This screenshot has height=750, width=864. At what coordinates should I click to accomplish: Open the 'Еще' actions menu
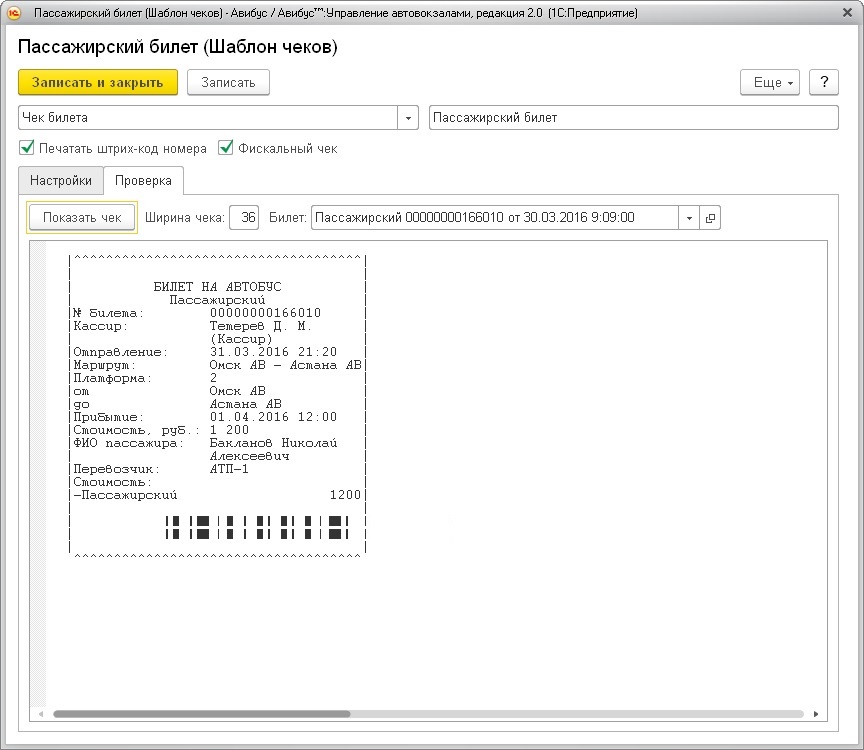769,82
